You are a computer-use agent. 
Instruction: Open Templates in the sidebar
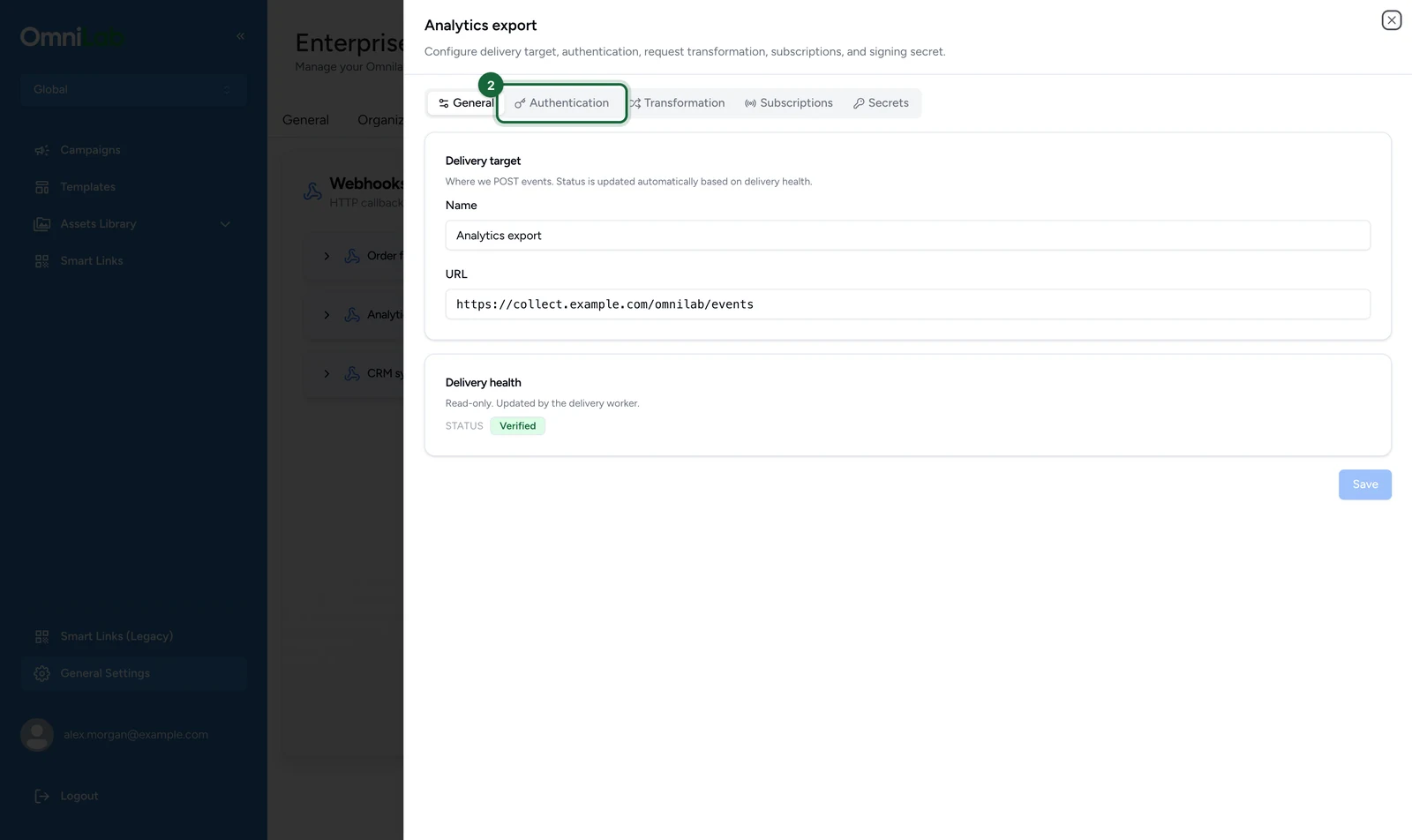[x=133, y=187]
